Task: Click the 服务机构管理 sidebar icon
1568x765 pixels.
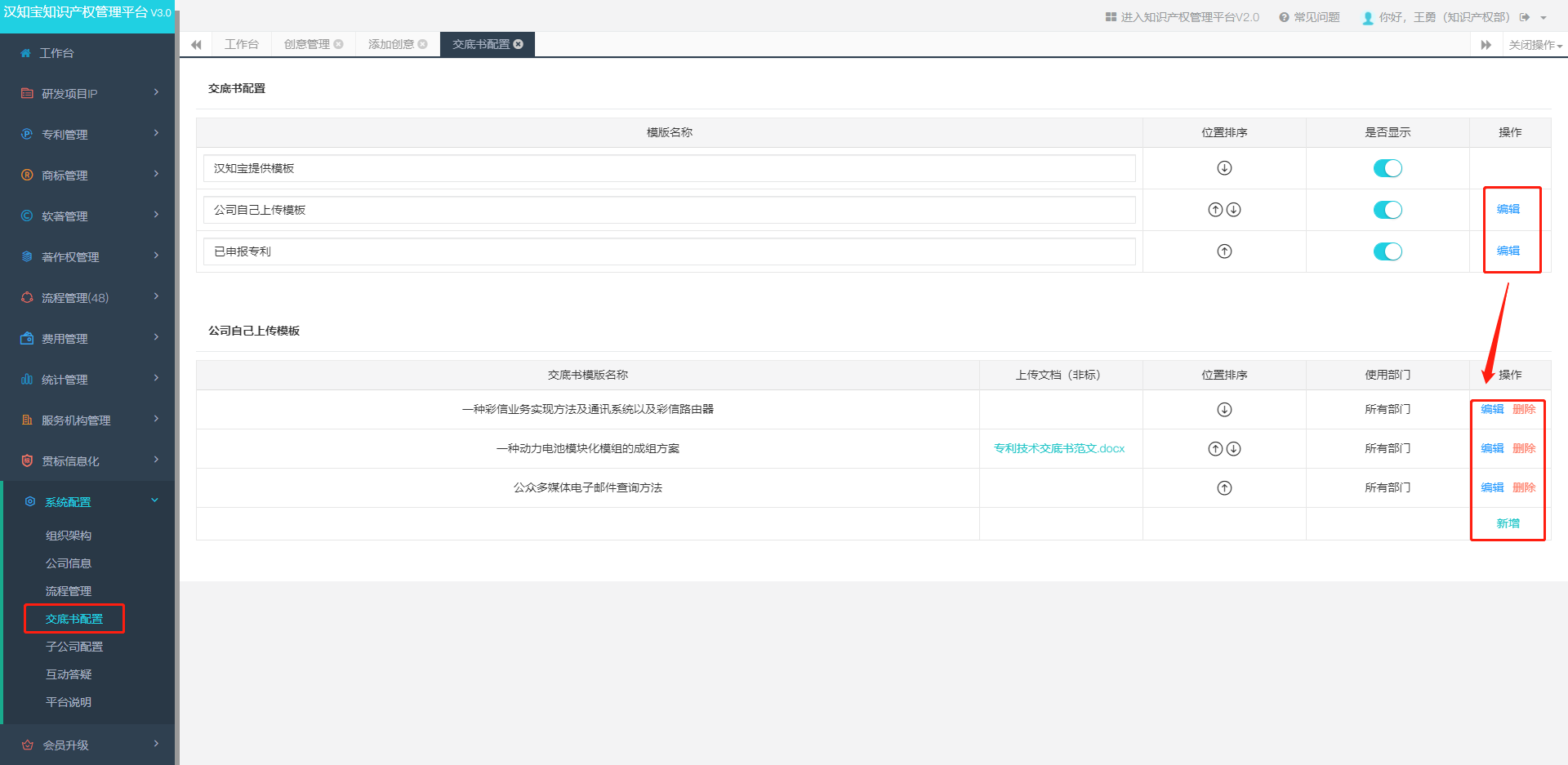Action: [27, 420]
